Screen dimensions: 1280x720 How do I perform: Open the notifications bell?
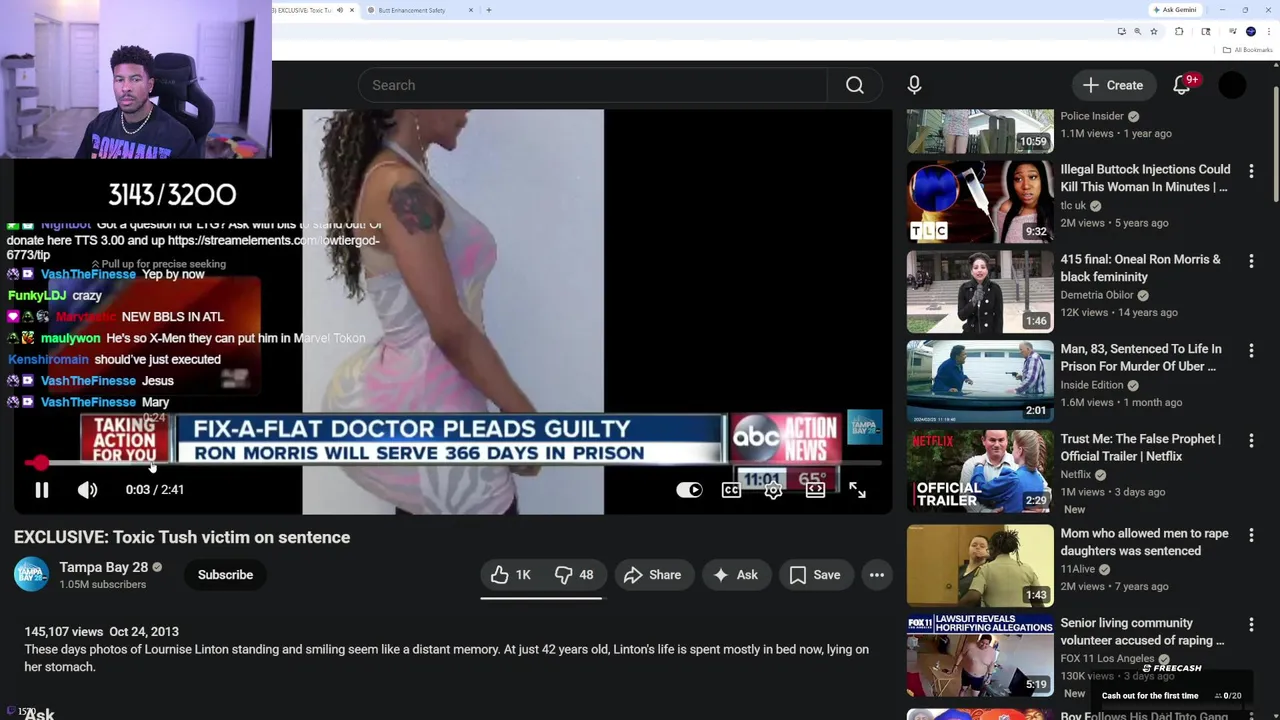[1182, 85]
